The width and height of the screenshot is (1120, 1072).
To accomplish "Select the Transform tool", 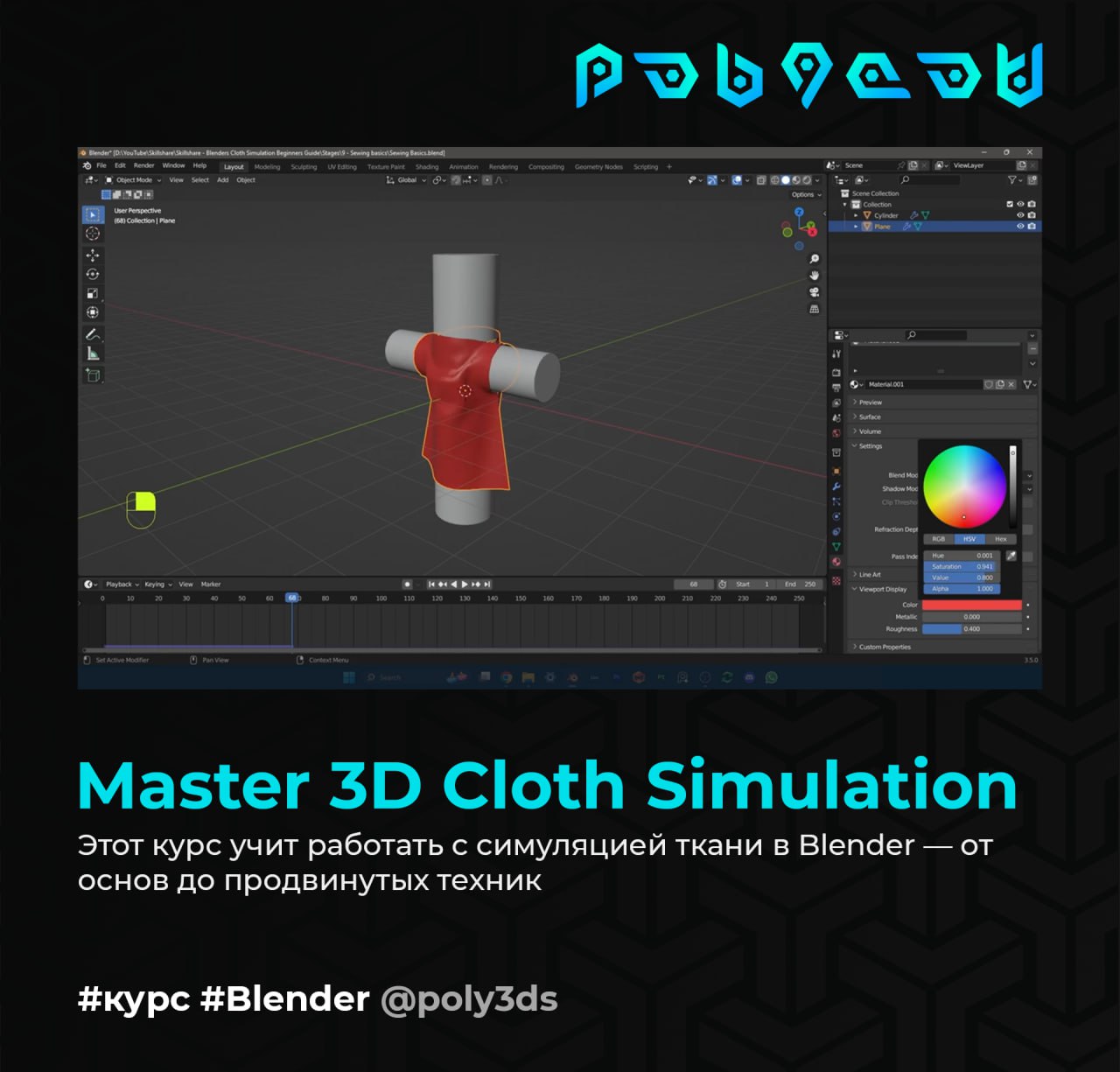I will pyautogui.click(x=92, y=312).
